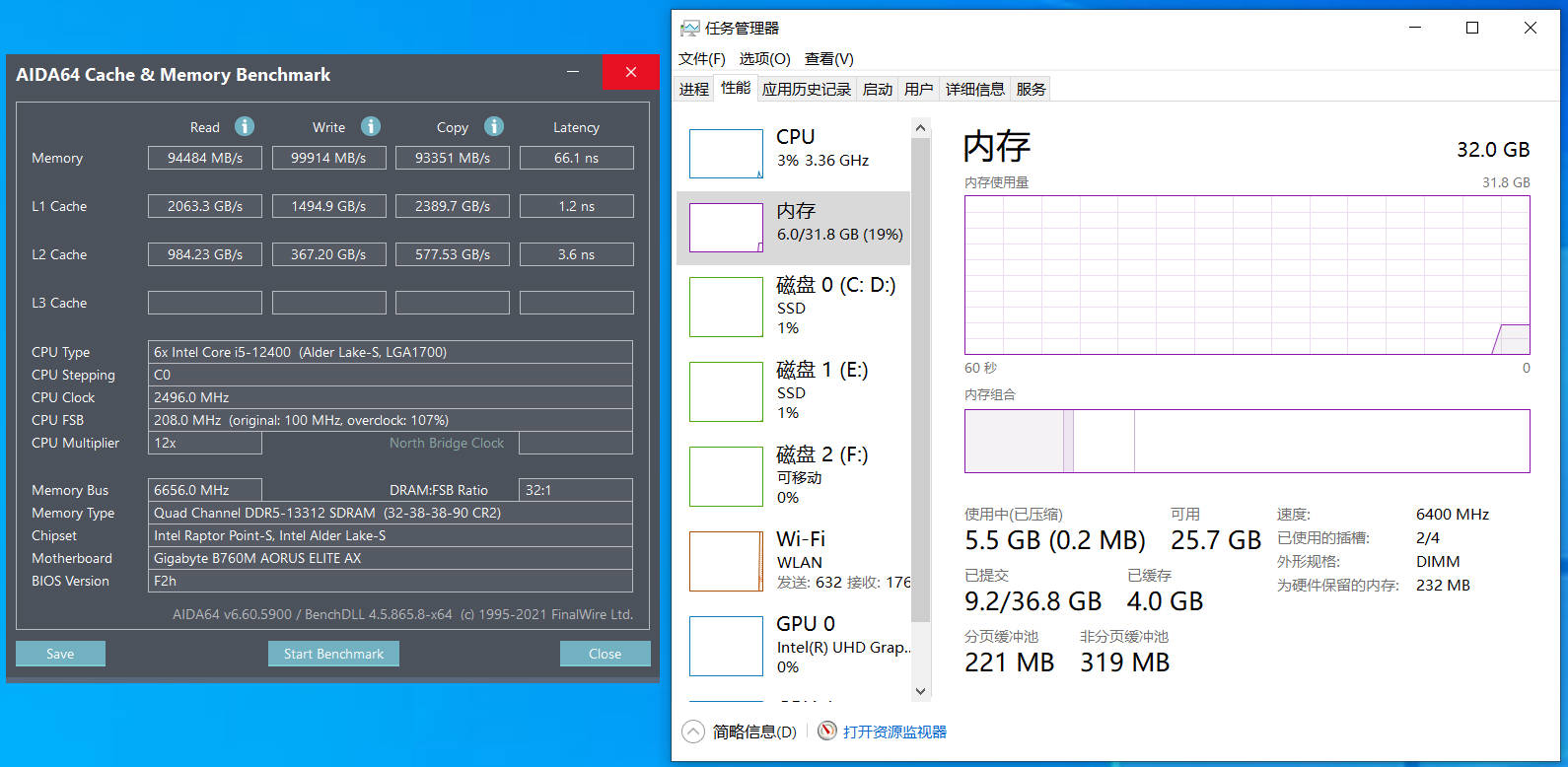1568x767 pixels.
Task: Click Memory Type DDR5-13312 SDRAM field
Action: tap(391, 513)
